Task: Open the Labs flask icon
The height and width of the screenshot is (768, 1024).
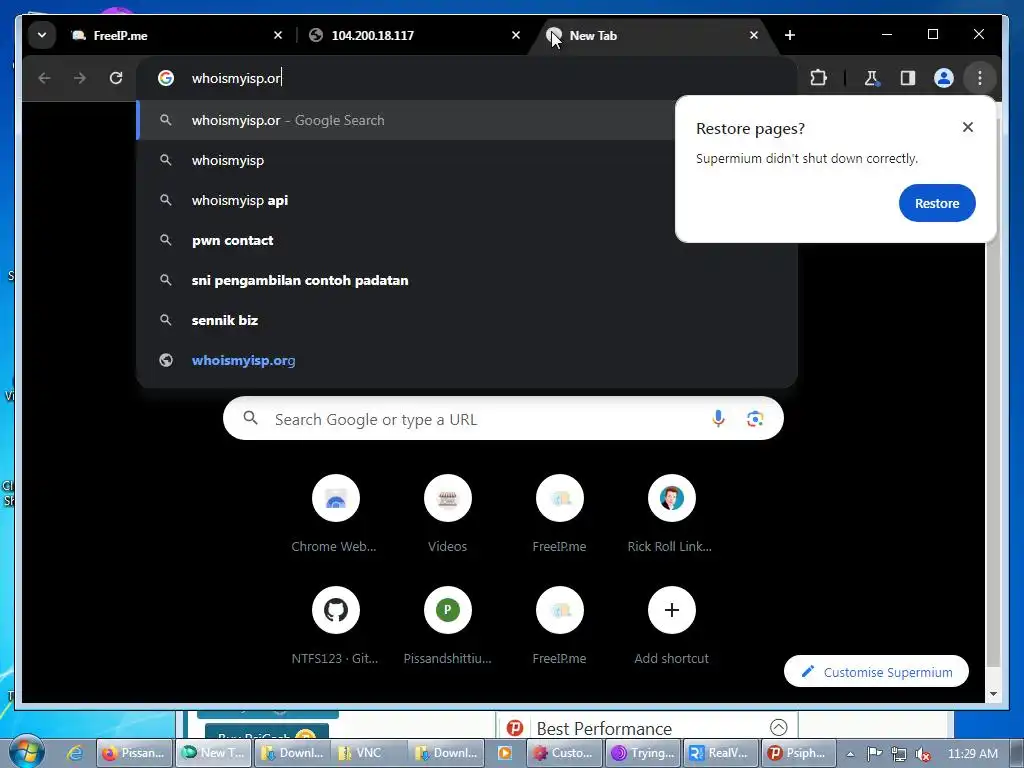Action: [x=871, y=78]
